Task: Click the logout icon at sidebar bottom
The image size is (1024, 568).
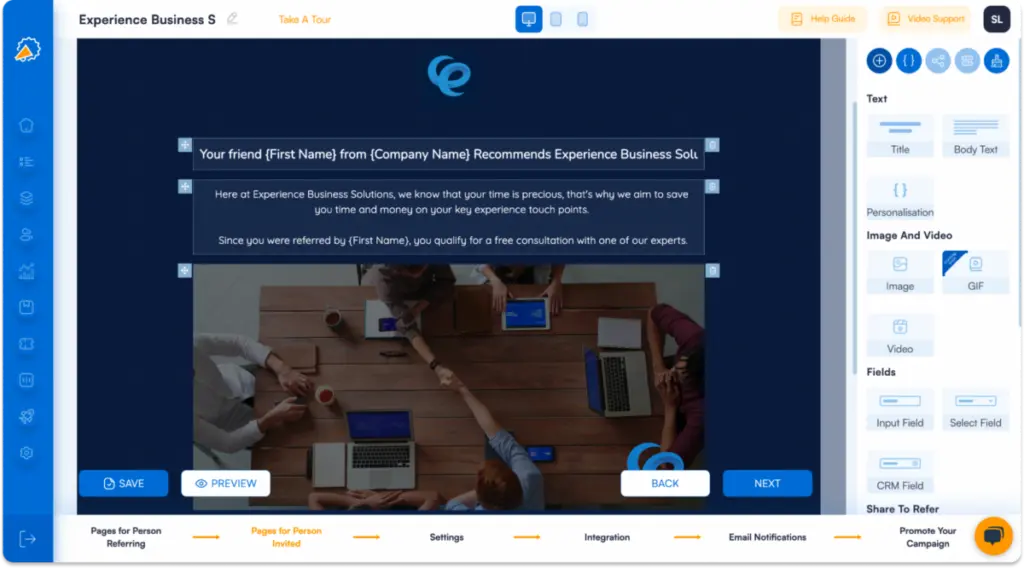Action: [x=28, y=539]
